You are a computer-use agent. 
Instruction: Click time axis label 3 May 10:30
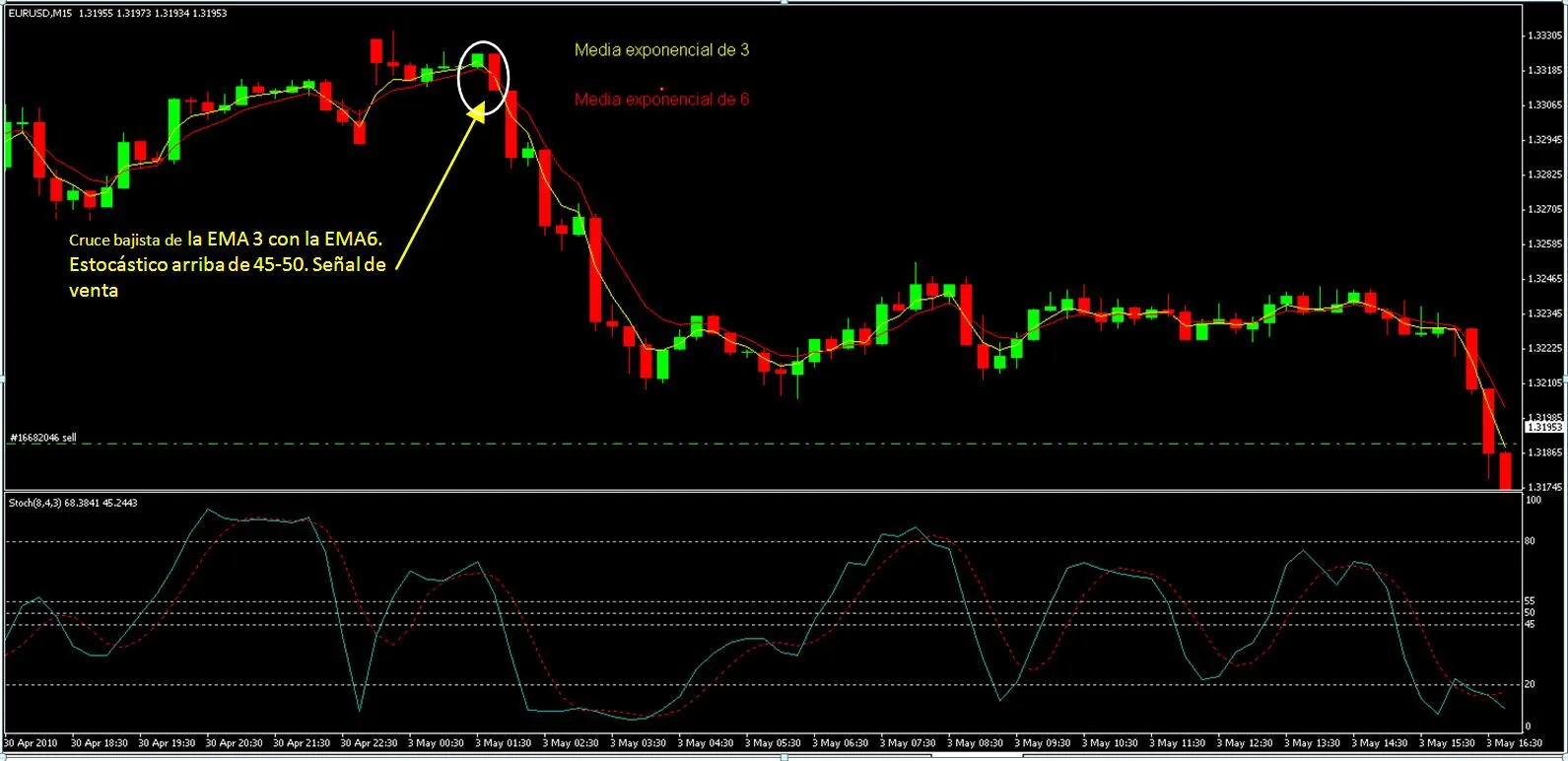coord(1110,743)
